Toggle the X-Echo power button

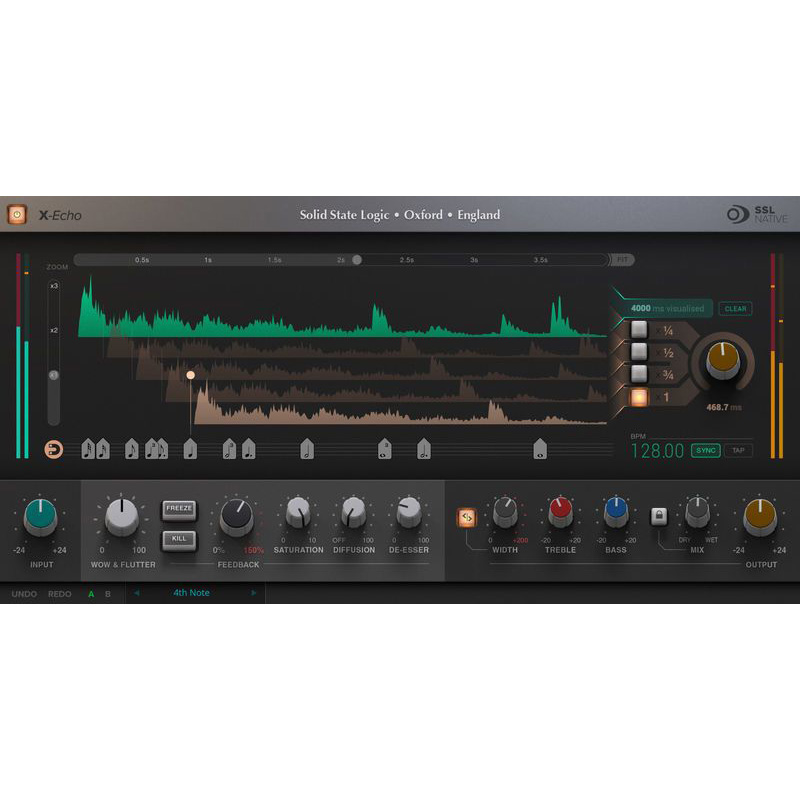point(17,215)
